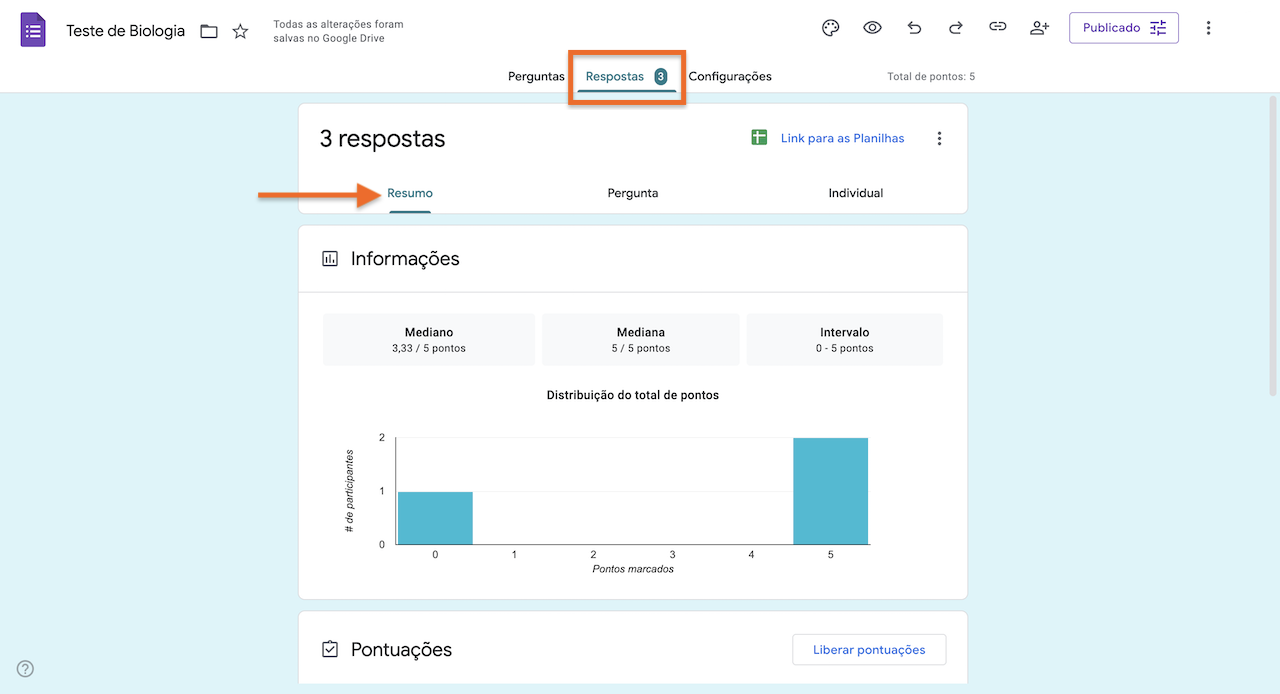1280x694 pixels.
Task: Open Link para as Planilhas
Action: click(x=841, y=138)
